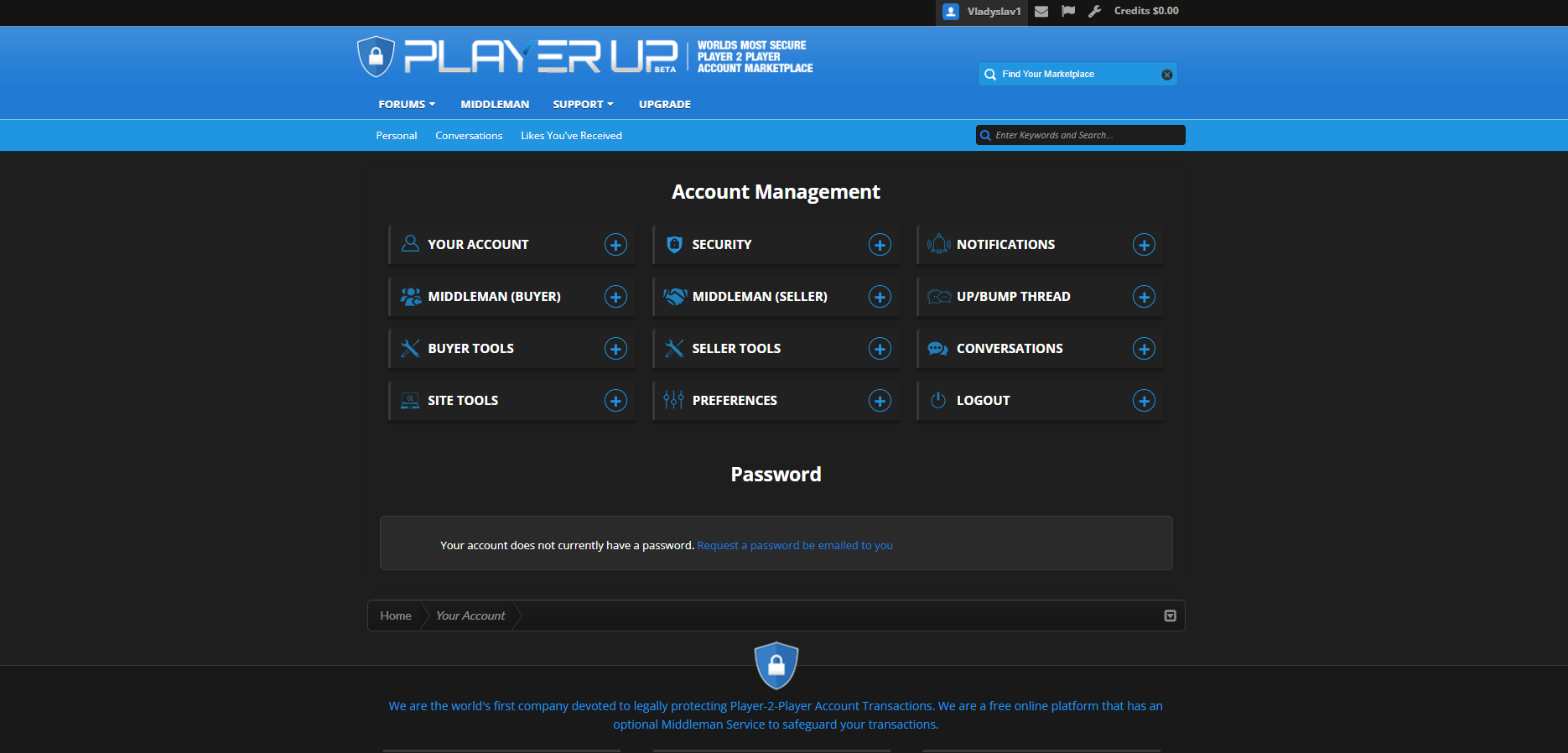Focus the Enter Keywords and Search field
1568x753 pixels.
coord(1081,135)
